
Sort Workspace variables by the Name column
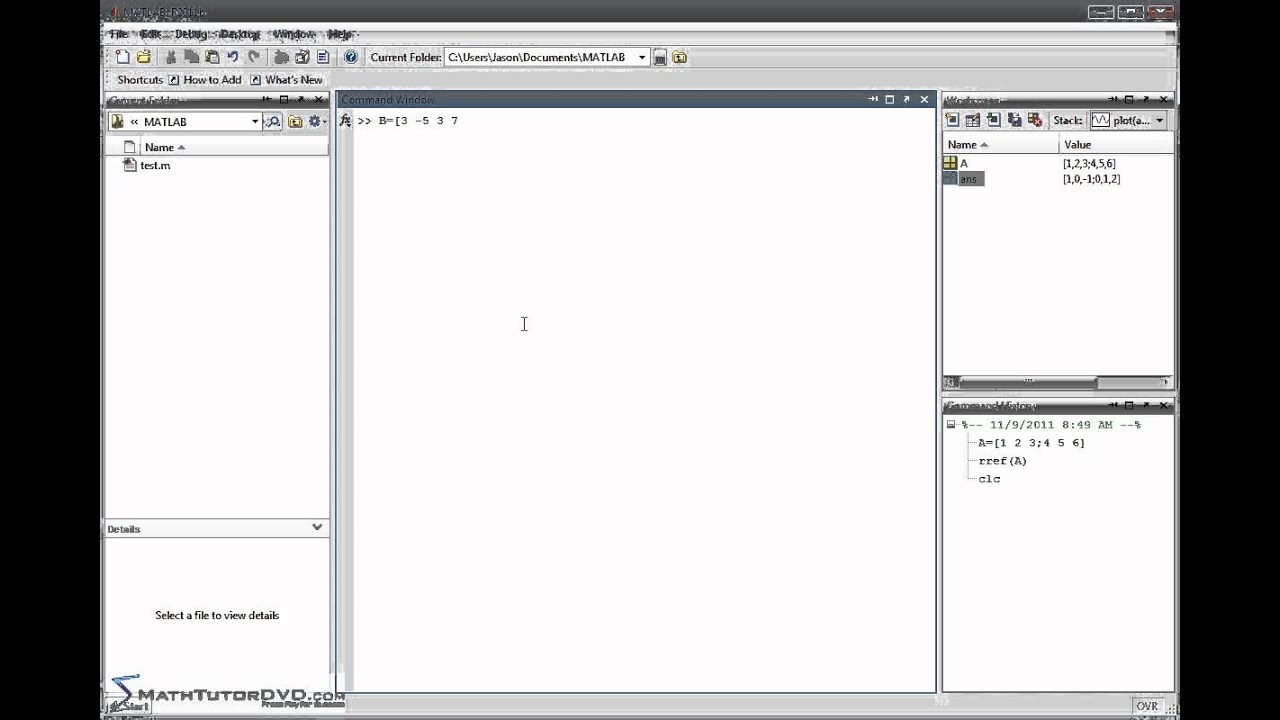pyautogui.click(x=1001, y=145)
